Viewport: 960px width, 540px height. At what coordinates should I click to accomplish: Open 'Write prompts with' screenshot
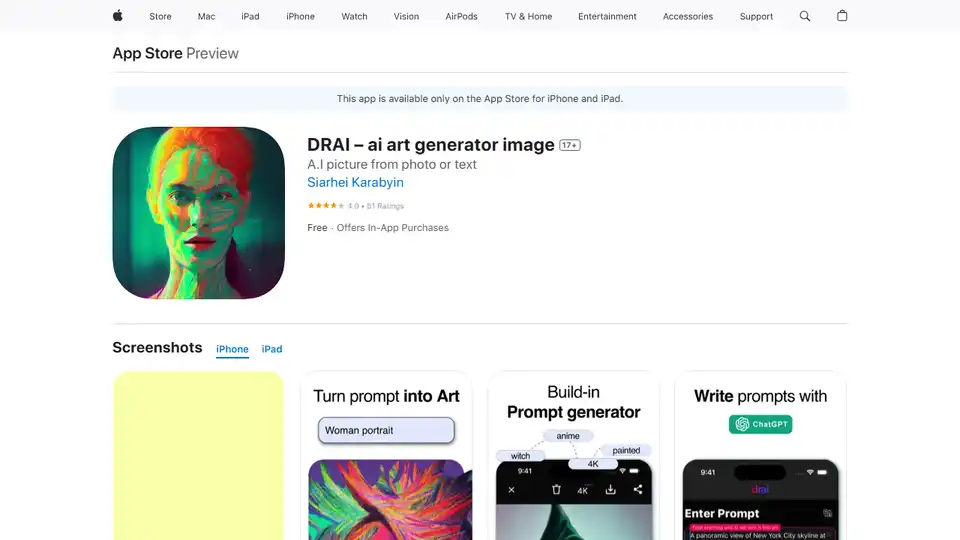coord(760,456)
